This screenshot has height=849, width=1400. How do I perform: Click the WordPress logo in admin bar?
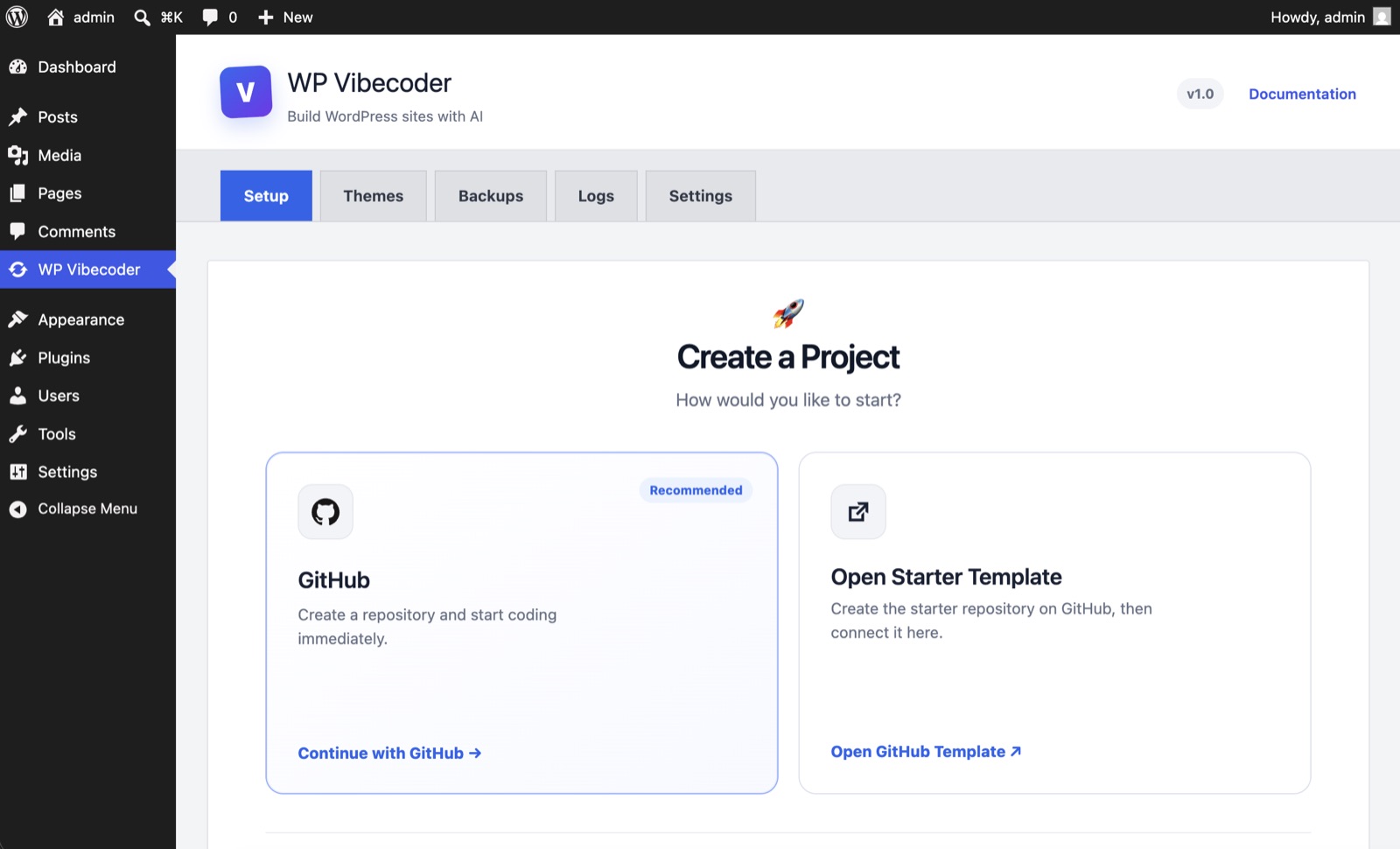pyautogui.click(x=17, y=18)
